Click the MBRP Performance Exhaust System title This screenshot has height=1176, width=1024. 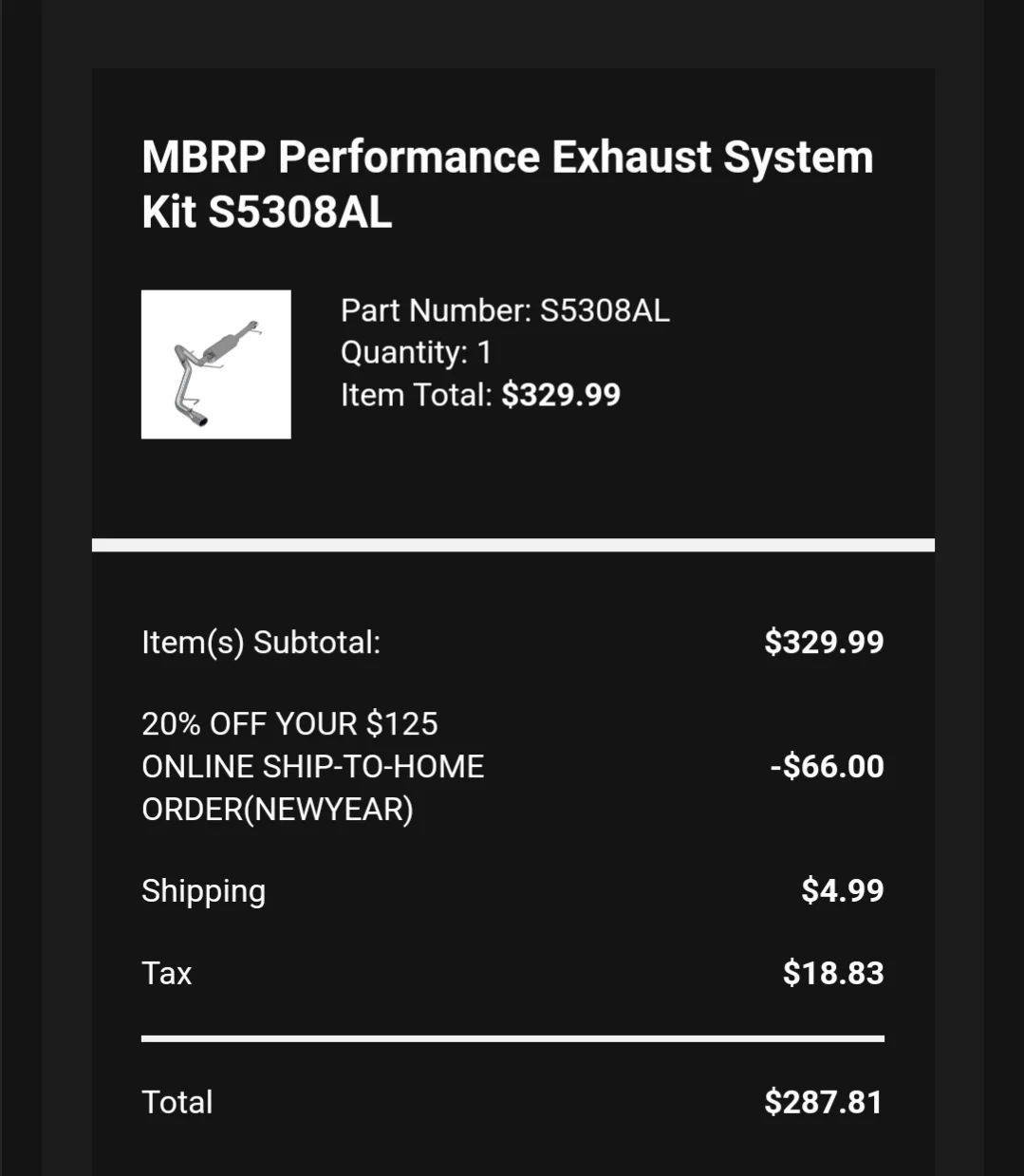click(507, 184)
